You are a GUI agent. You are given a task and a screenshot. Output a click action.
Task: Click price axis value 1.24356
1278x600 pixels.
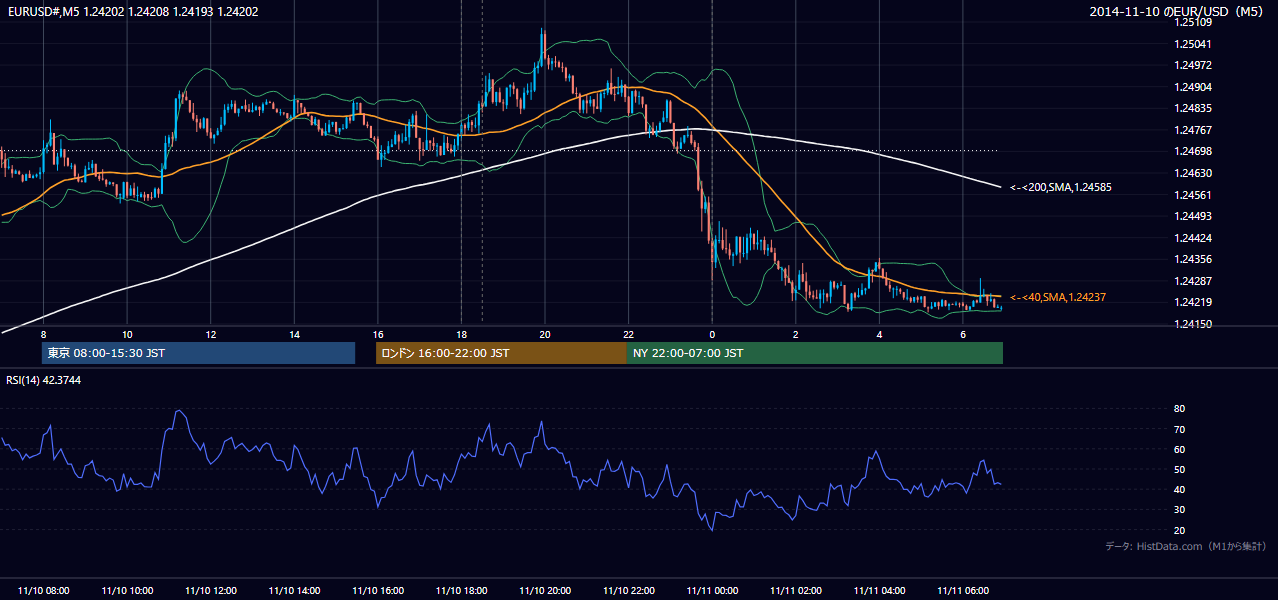point(1192,259)
